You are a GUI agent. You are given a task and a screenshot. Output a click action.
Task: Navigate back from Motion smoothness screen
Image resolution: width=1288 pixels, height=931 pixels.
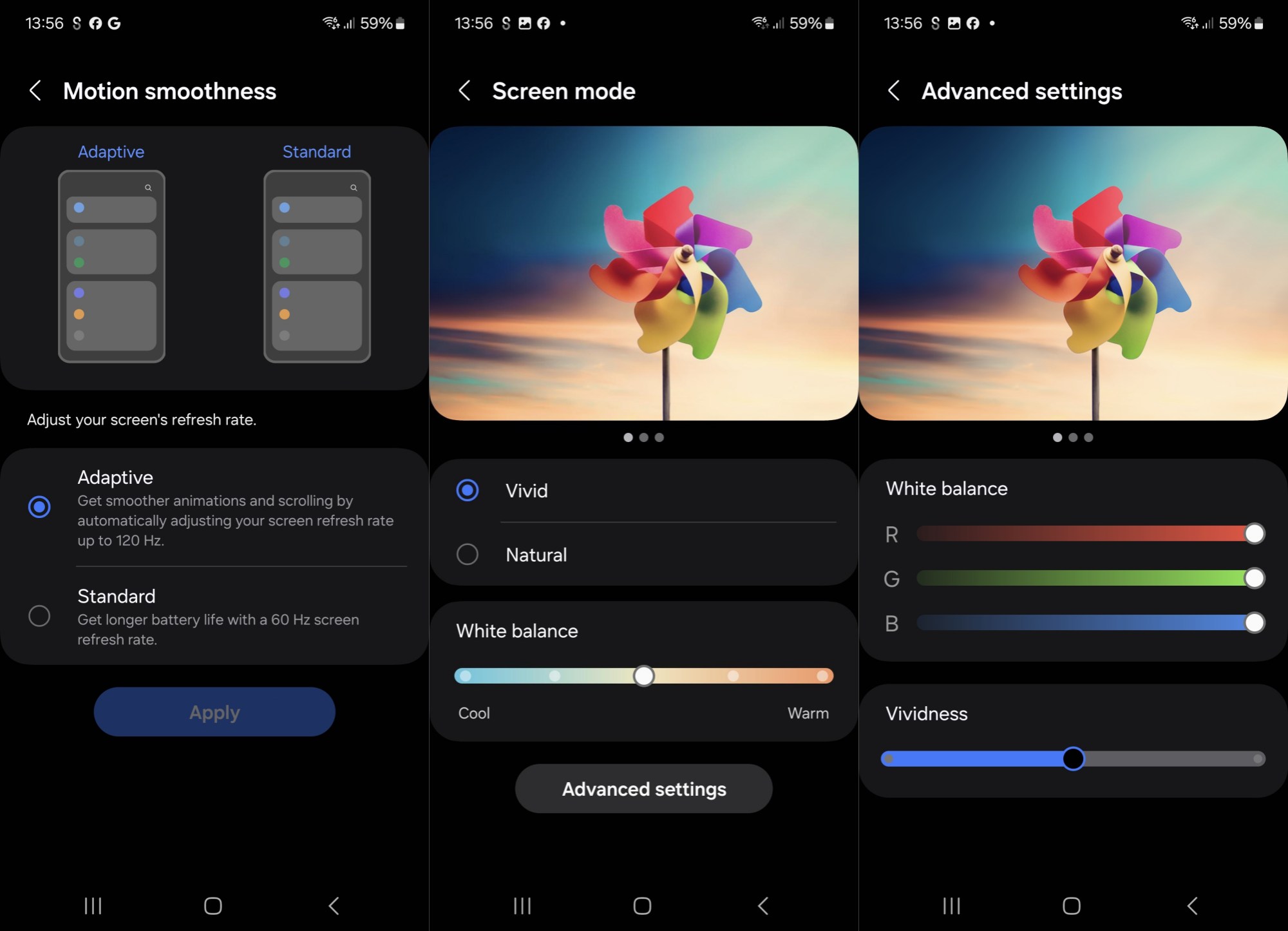coord(36,91)
